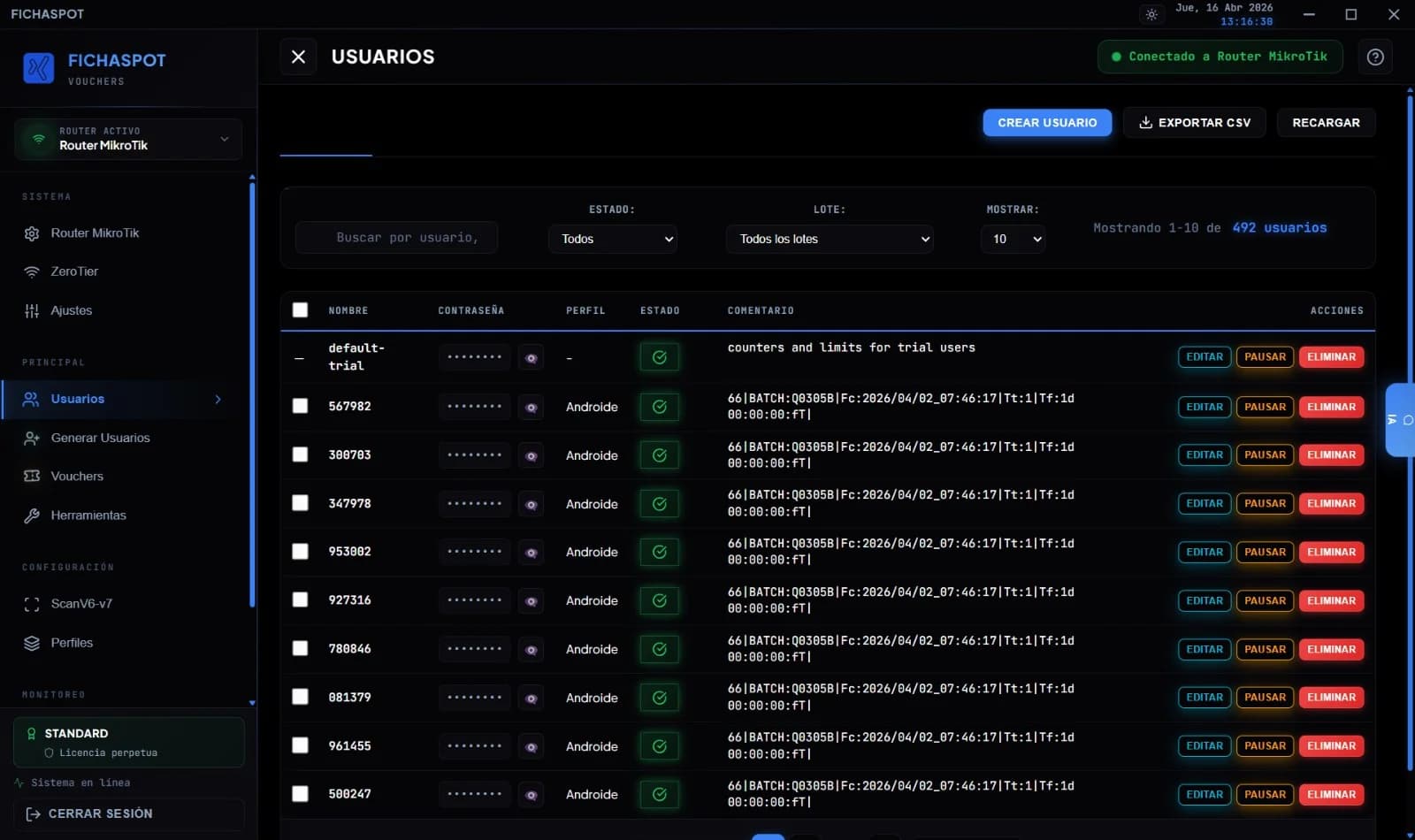Screen dimensions: 1415x840
Task: Check the select-all checkbox in table header
Action: [301, 310]
